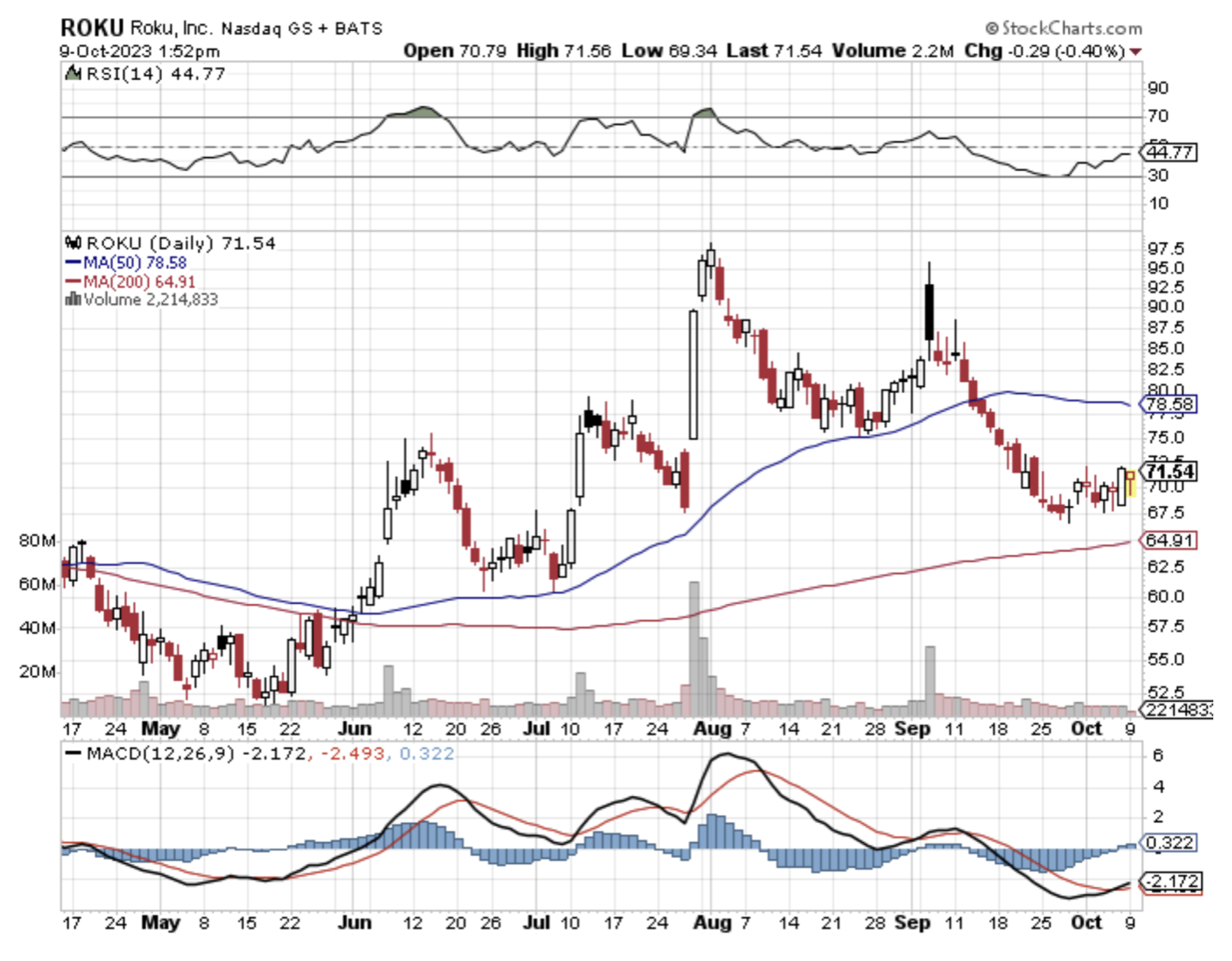Click the yellow-highlighted latest candlestick
This screenshot has width=1232, height=961.
tap(1131, 483)
